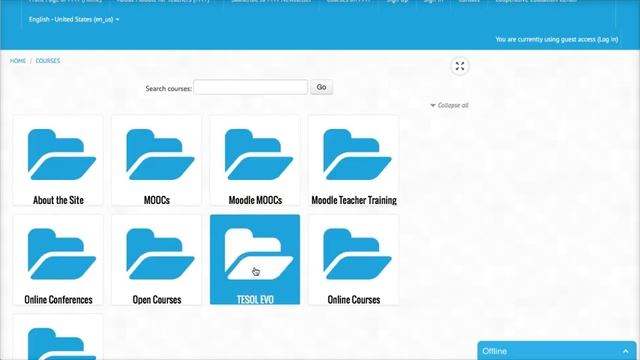This screenshot has height=360, width=640.
Task: Collapse all course categories
Action: pyautogui.click(x=449, y=105)
